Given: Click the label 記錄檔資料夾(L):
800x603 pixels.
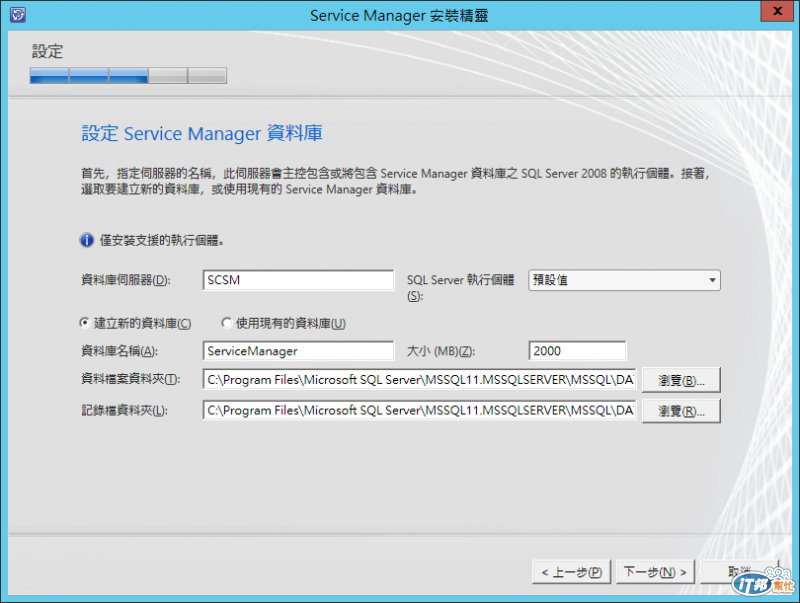Looking at the screenshot, I should point(124,411).
